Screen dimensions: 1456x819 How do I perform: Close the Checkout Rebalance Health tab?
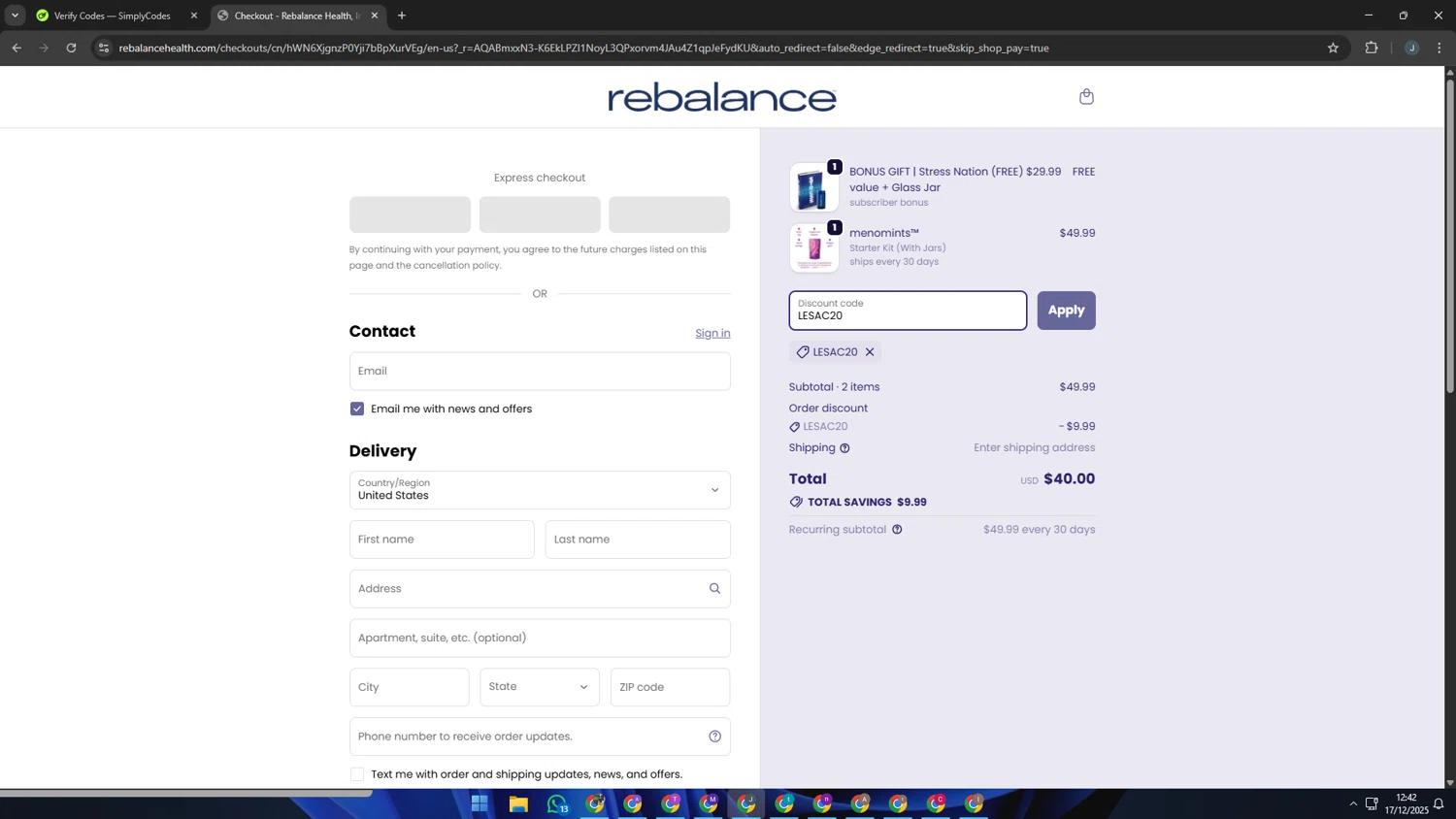pyautogui.click(x=375, y=16)
